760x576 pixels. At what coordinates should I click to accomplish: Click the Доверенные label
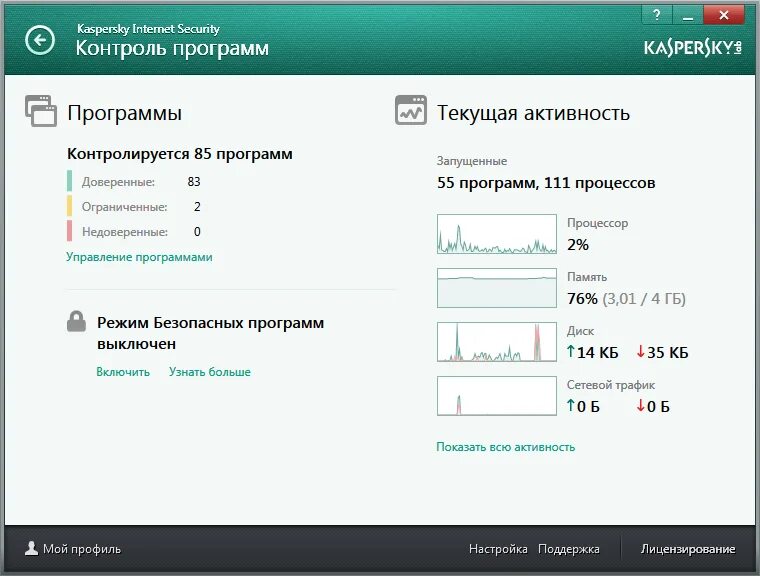pyautogui.click(x=118, y=182)
